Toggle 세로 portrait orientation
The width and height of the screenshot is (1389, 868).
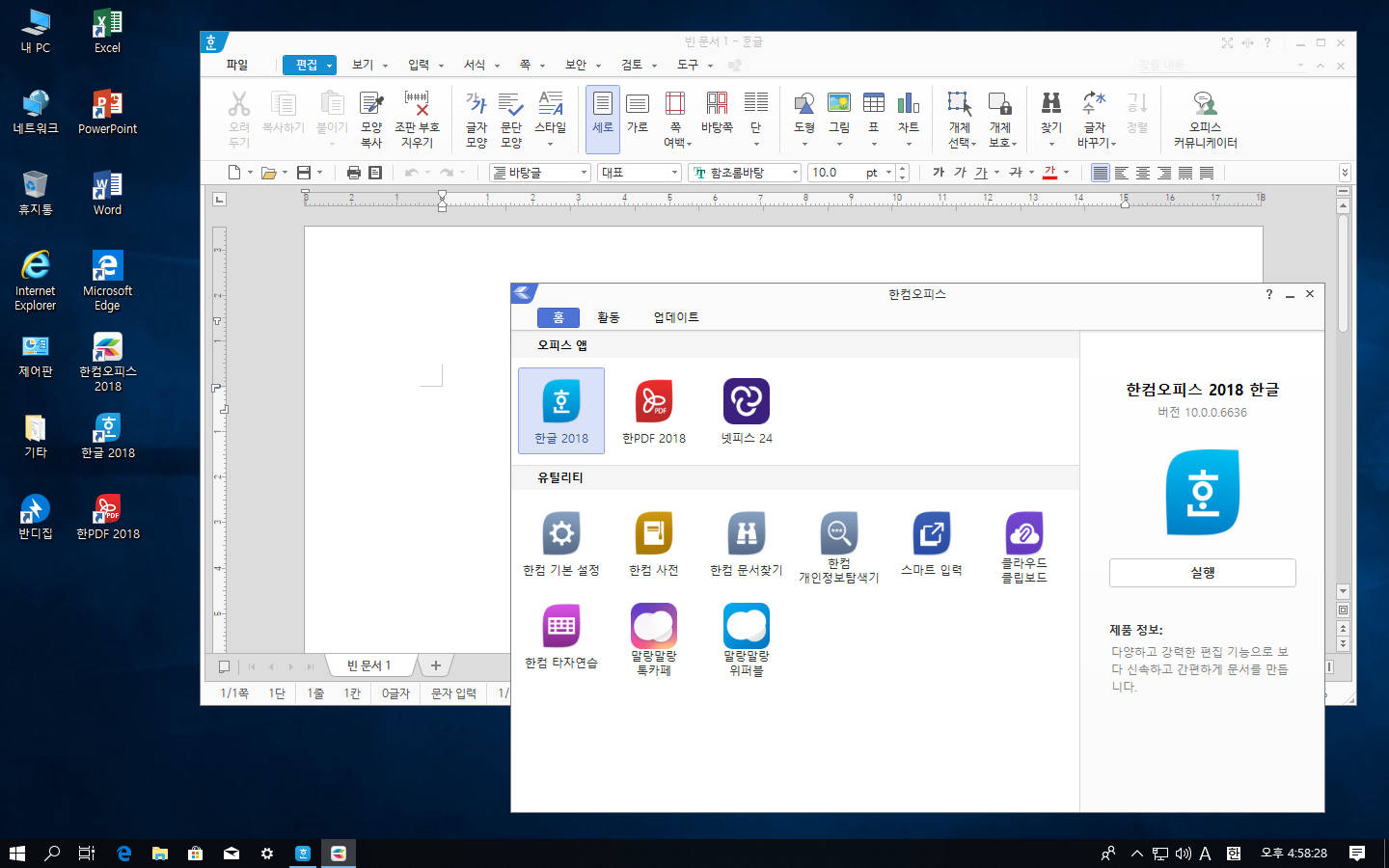[603, 119]
